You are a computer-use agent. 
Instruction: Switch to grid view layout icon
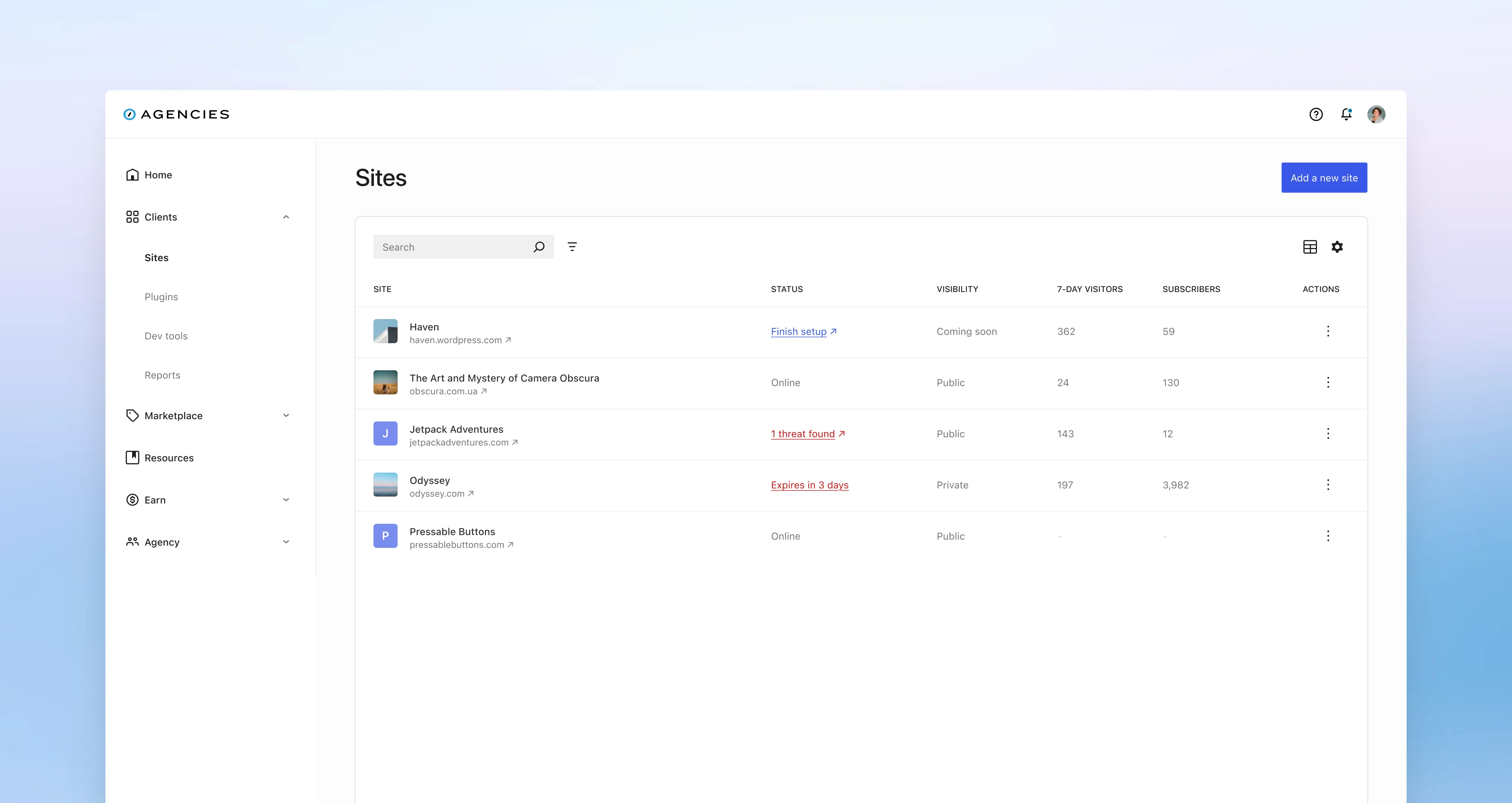coord(1310,246)
